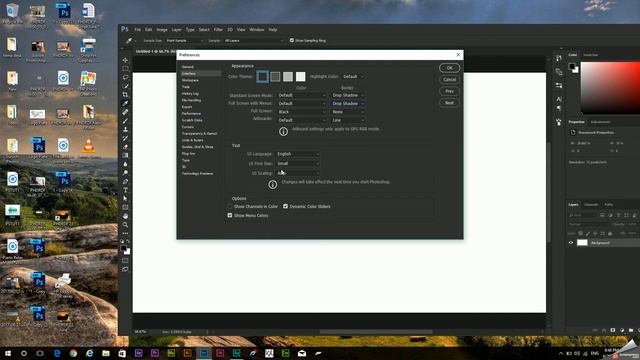
Task: Open Full Screen color dropdown set to Black
Action: [302, 112]
